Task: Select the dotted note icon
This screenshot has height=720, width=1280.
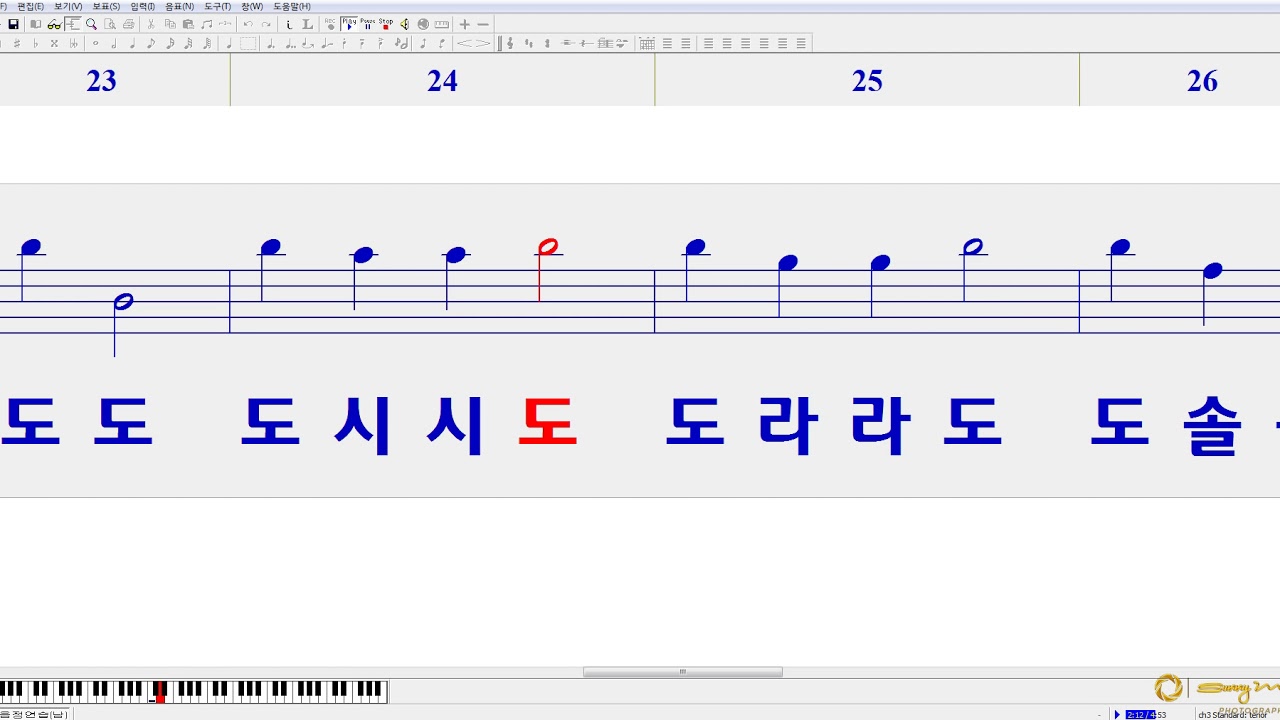Action: tap(270, 43)
